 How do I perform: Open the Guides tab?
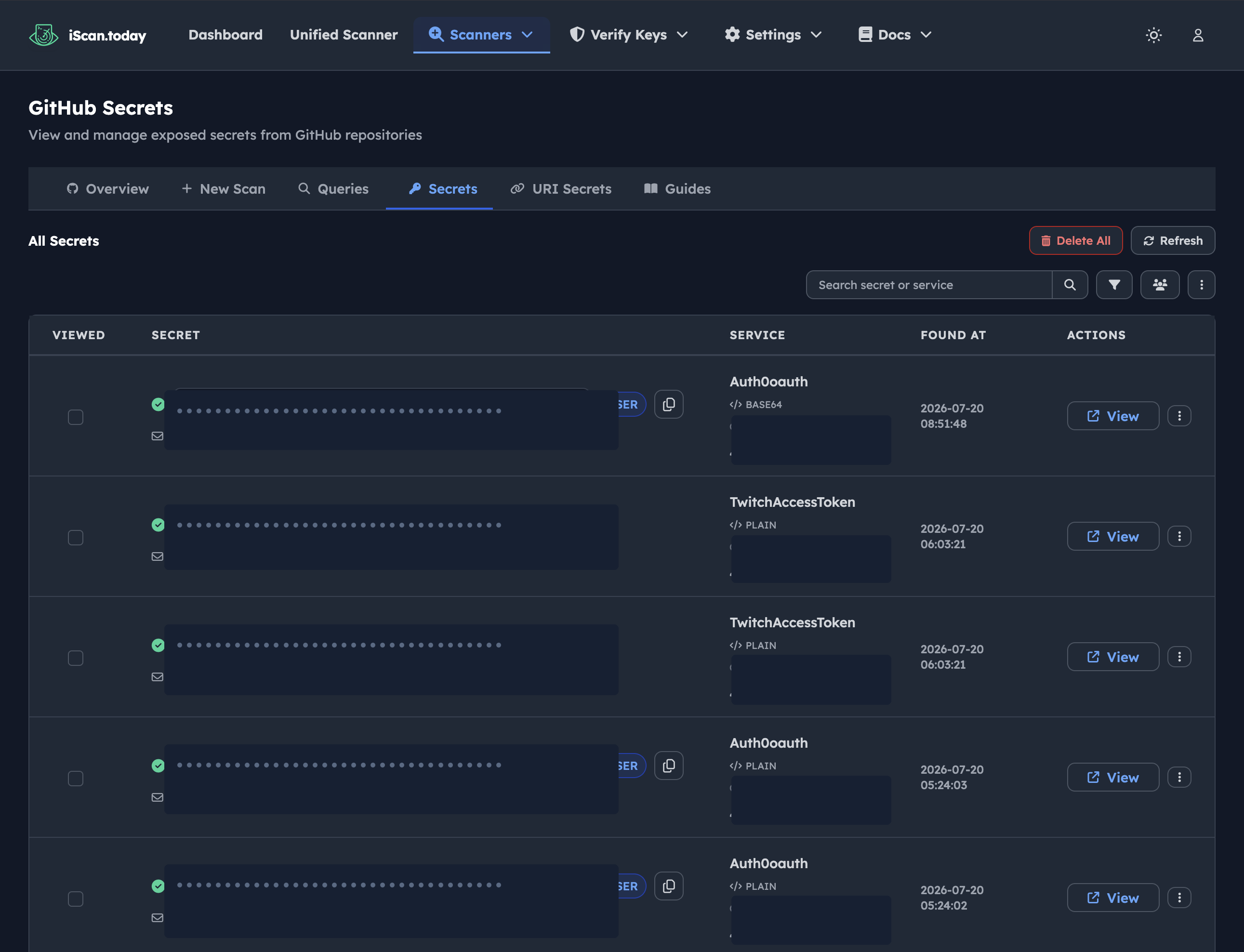[x=677, y=189]
